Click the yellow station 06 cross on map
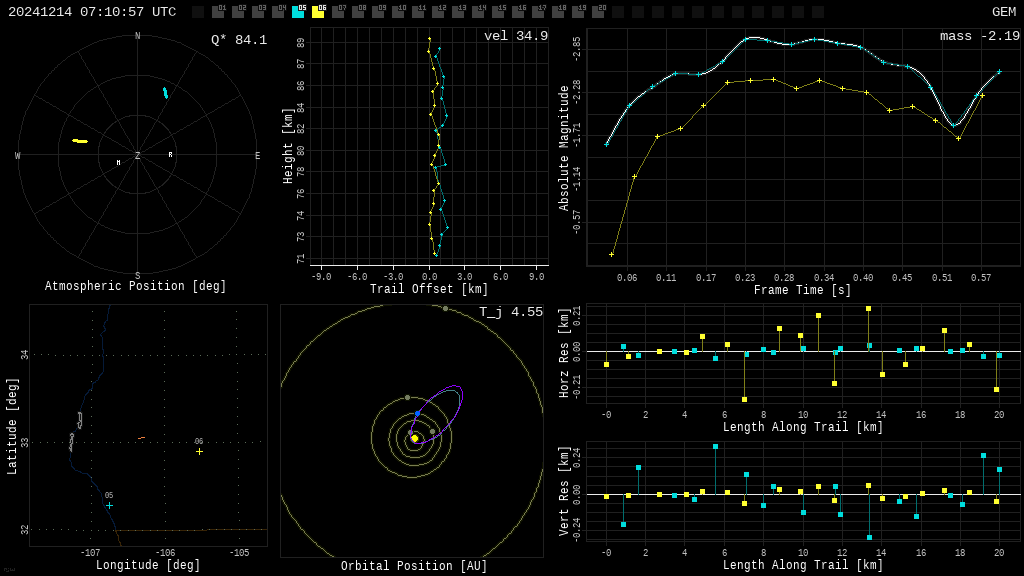The image size is (1024, 576). coord(199,451)
